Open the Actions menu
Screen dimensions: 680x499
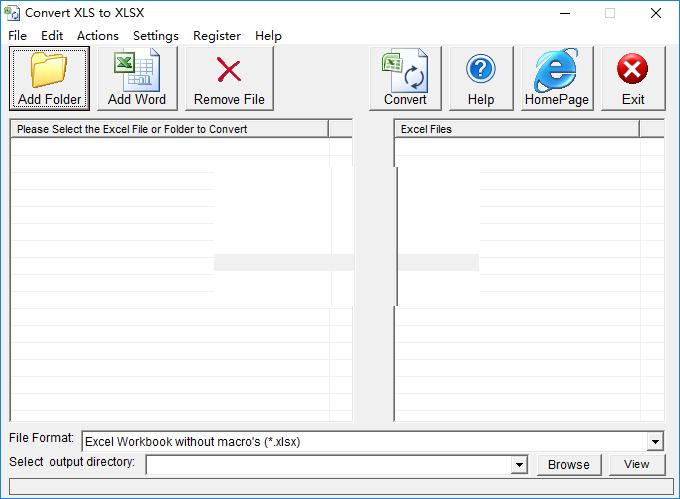tap(98, 36)
